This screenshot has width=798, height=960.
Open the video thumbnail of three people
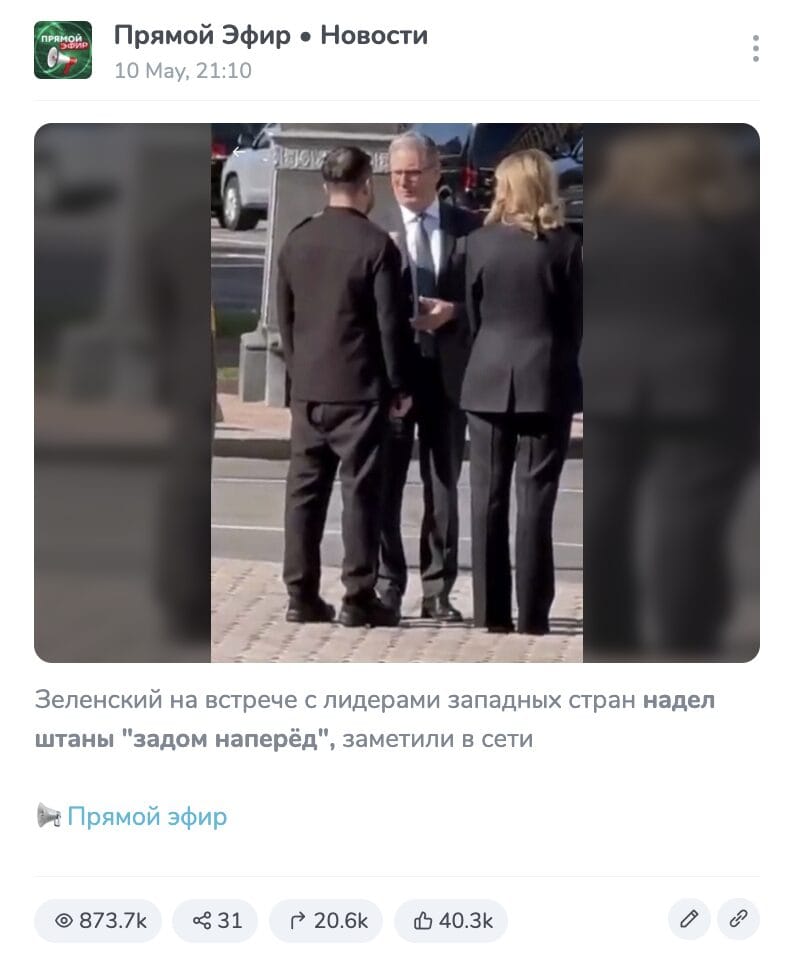coord(397,392)
